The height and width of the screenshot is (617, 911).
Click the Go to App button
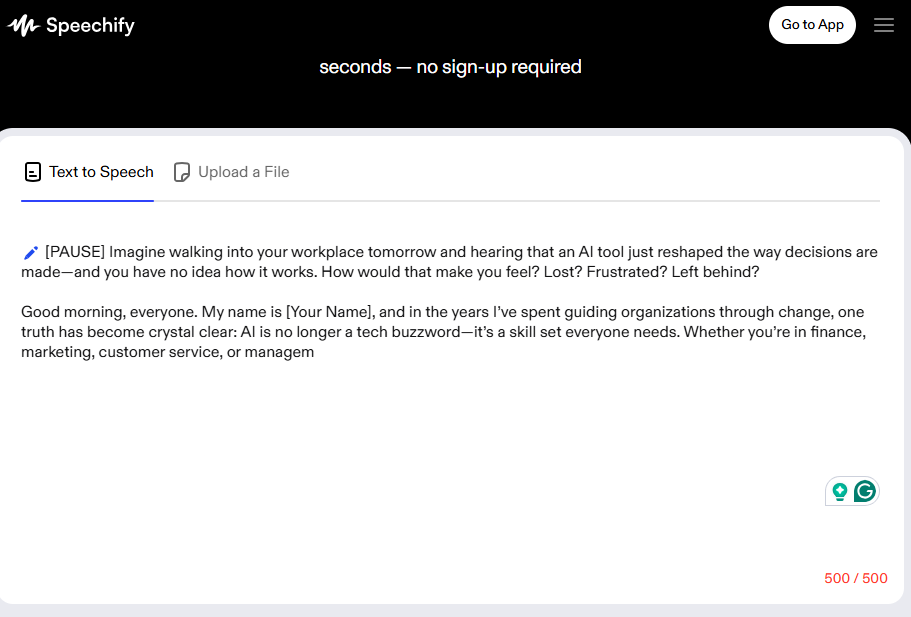[x=812, y=25]
